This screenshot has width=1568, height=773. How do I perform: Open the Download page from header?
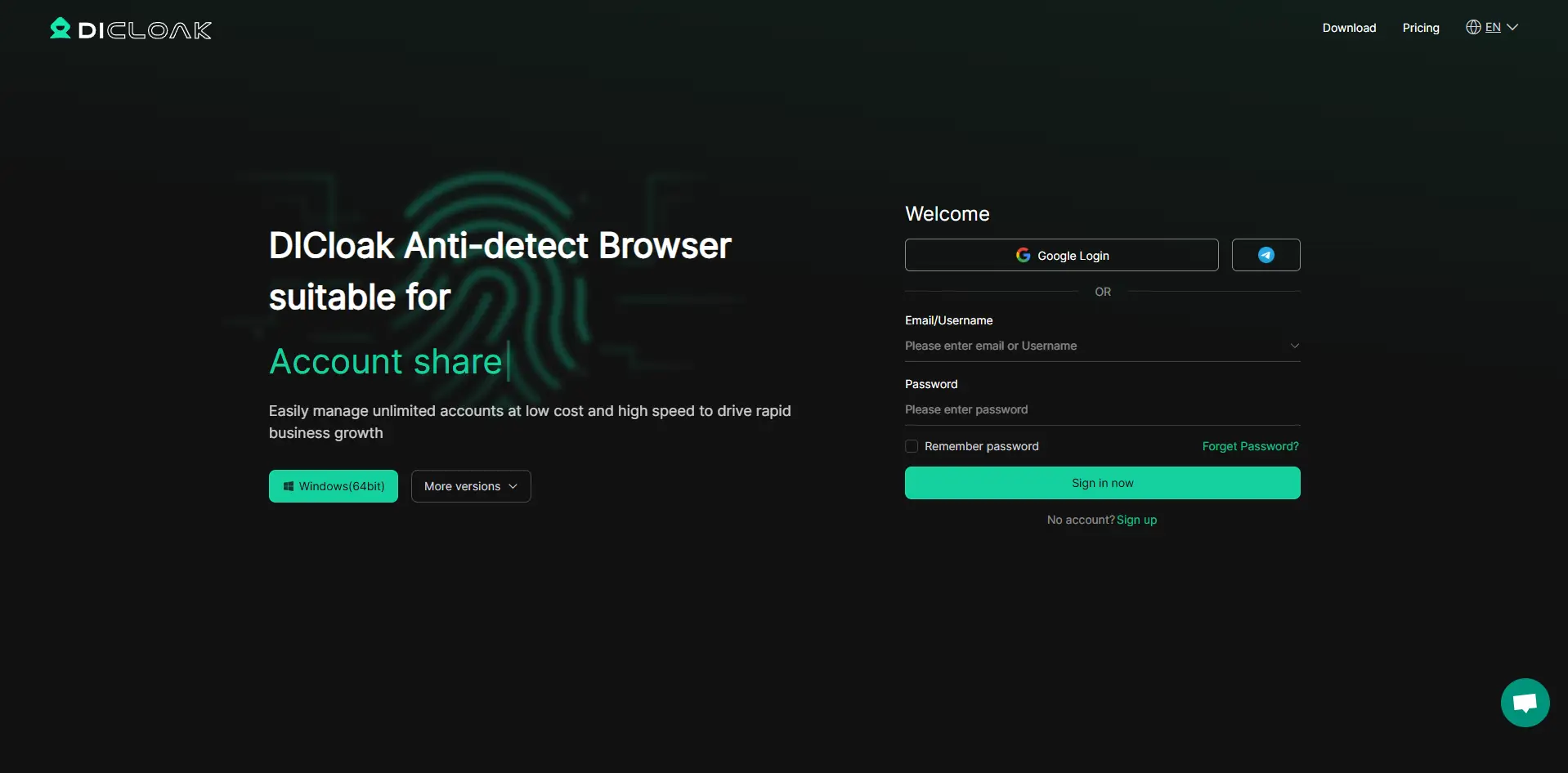click(x=1349, y=28)
